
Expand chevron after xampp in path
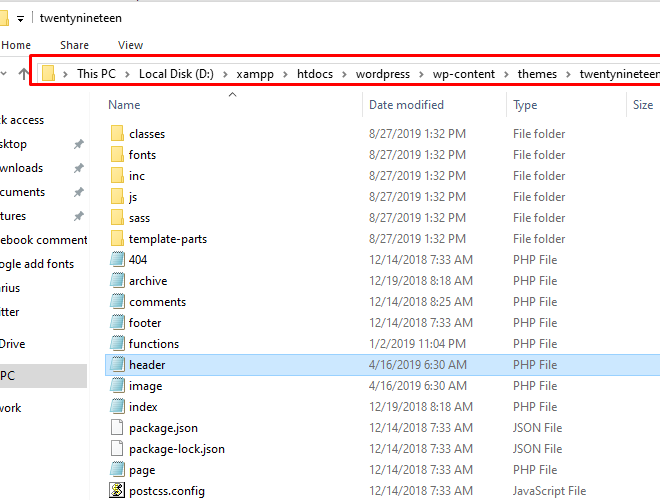point(285,74)
